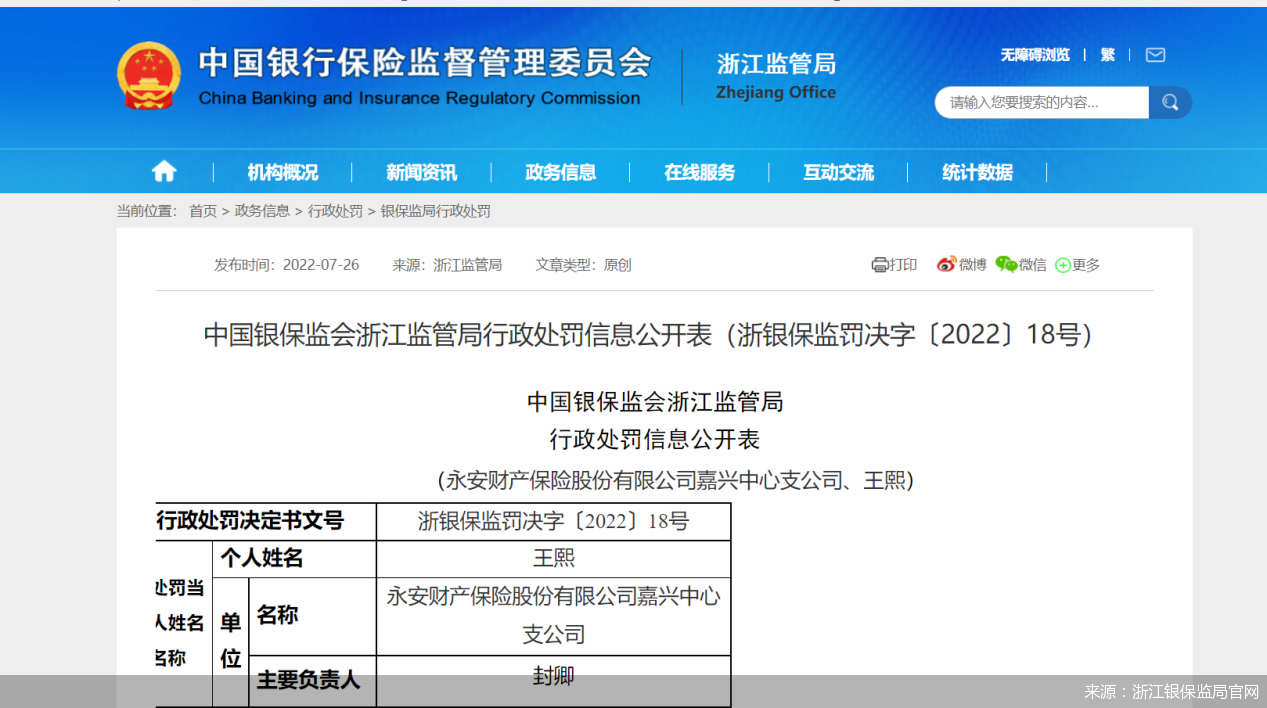Click the 首页 breadcrumb link

(x=203, y=211)
